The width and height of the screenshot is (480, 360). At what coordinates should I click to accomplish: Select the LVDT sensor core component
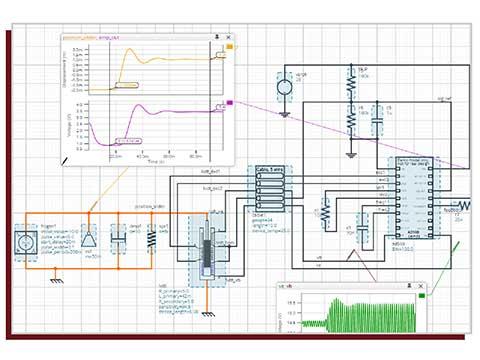[207, 252]
